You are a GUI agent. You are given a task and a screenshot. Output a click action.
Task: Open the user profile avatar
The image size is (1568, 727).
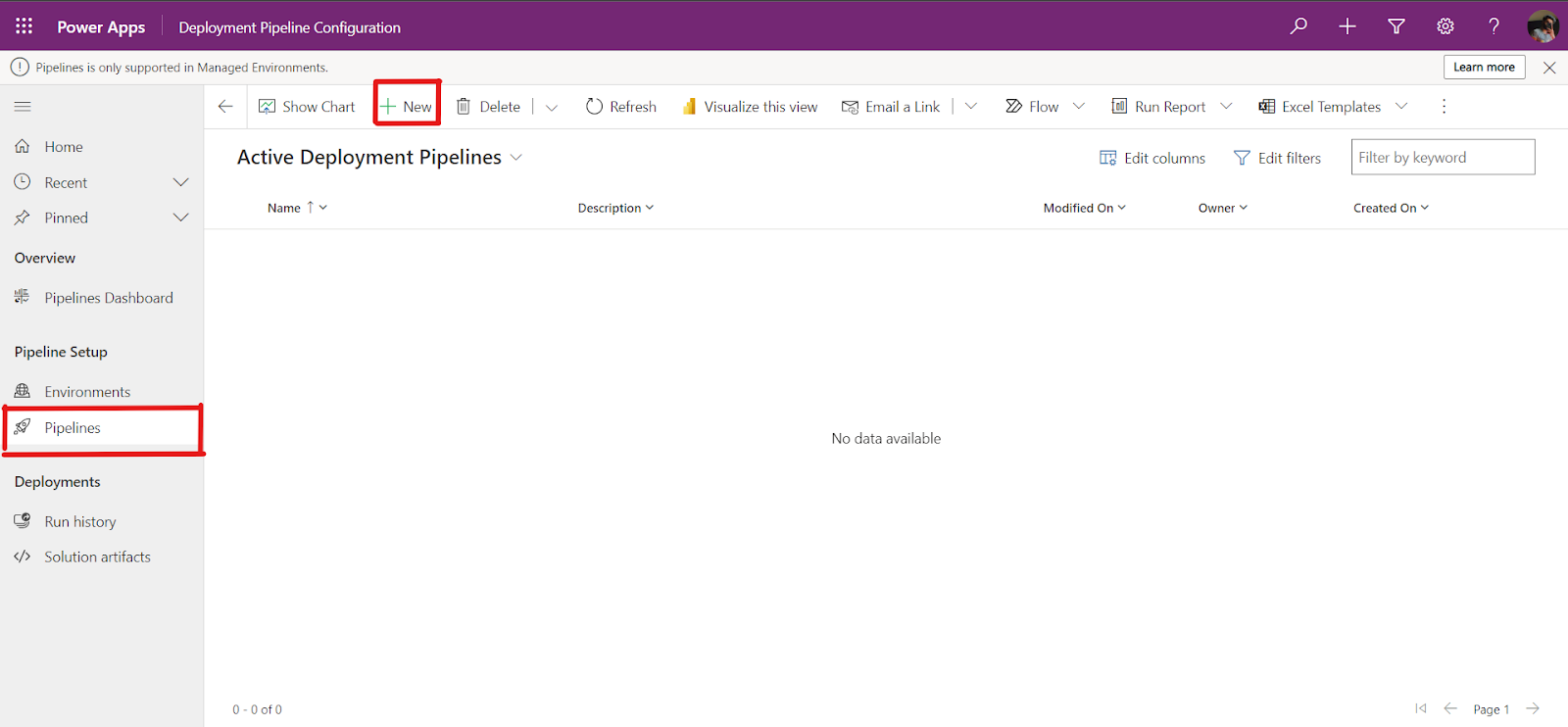coord(1543,26)
